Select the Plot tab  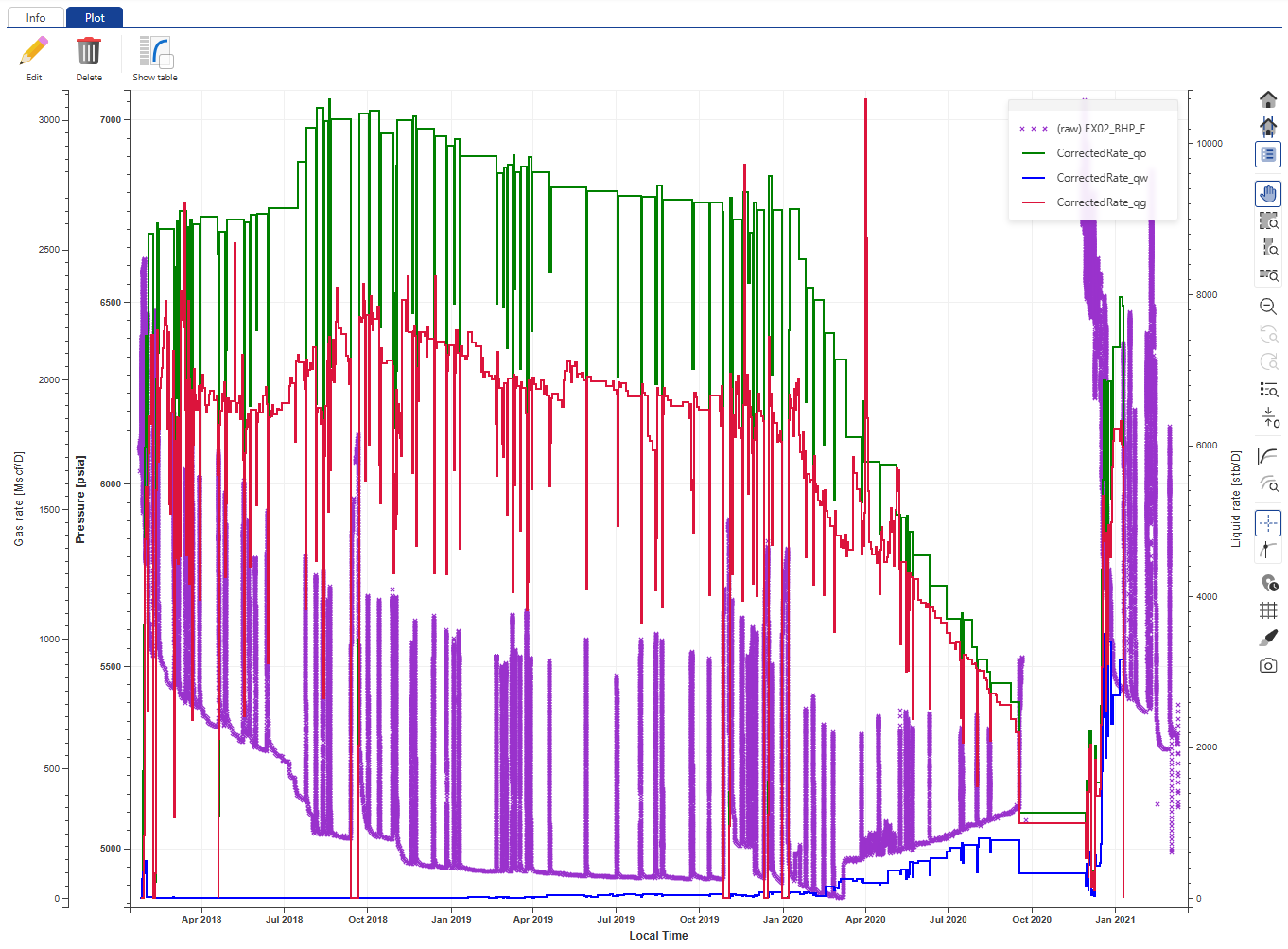[95, 17]
